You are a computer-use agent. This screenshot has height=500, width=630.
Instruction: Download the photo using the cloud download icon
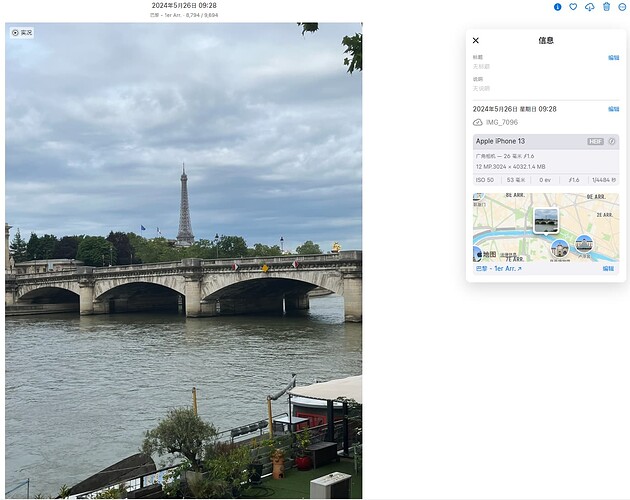tap(589, 7)
